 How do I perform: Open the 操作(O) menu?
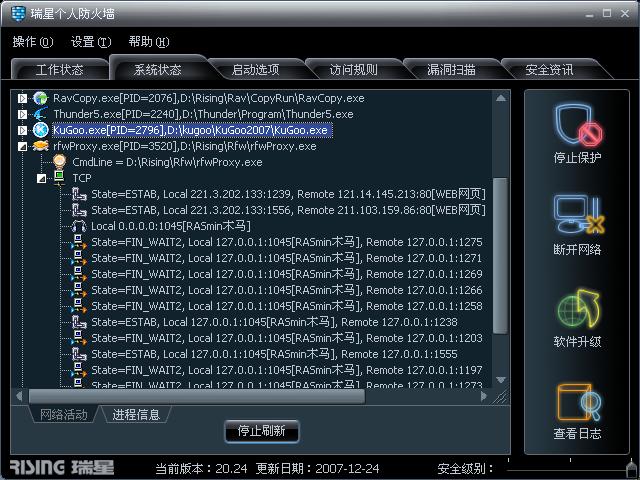33,42
